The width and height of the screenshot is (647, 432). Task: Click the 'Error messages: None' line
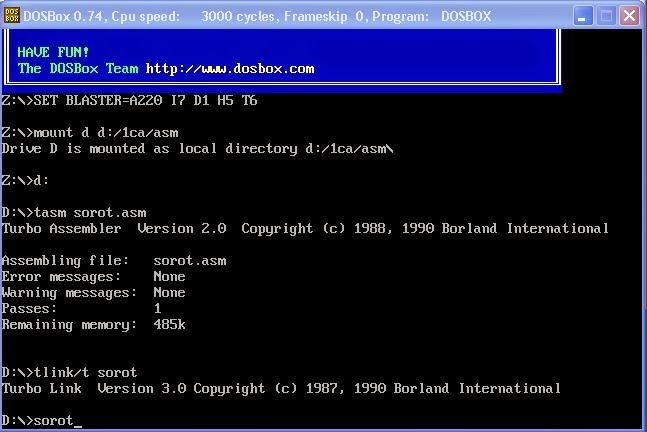point(93,276)
